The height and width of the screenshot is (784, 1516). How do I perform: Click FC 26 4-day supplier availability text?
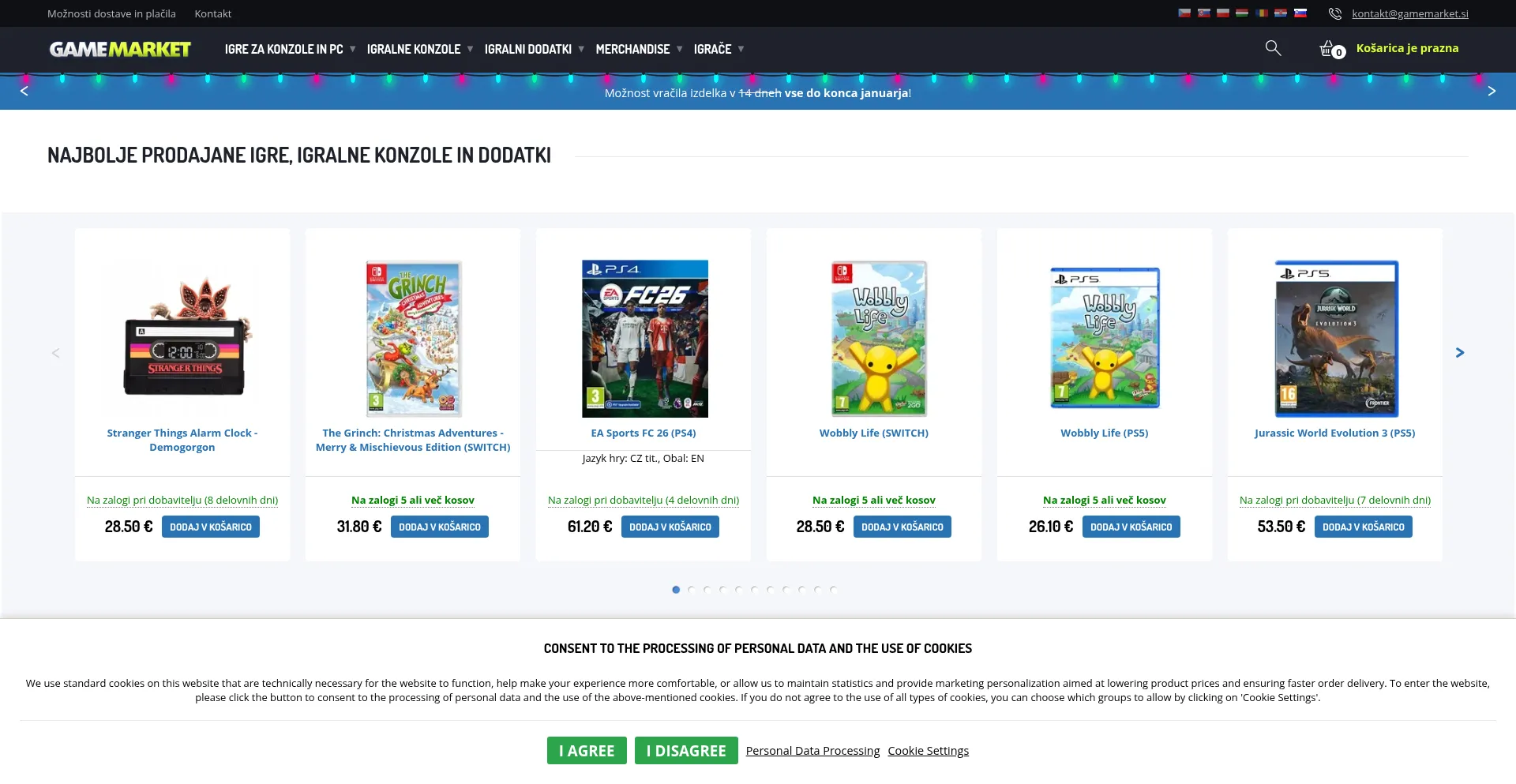coord(644,500)
